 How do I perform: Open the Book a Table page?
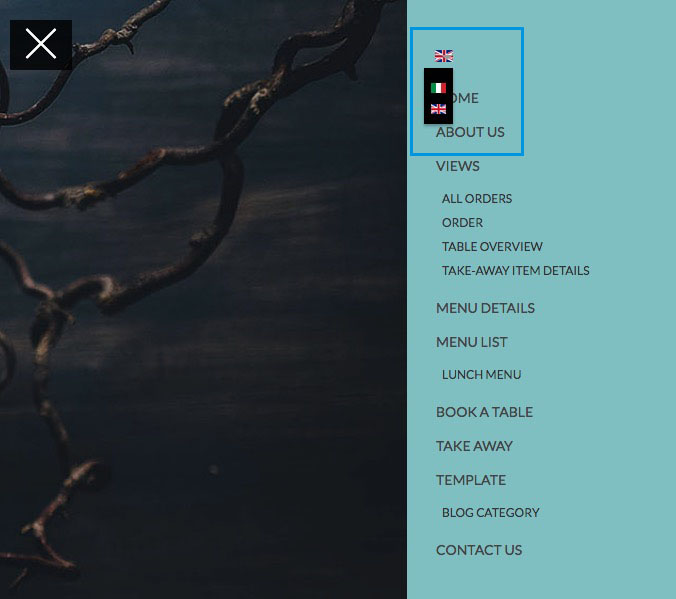pos(484,412)
